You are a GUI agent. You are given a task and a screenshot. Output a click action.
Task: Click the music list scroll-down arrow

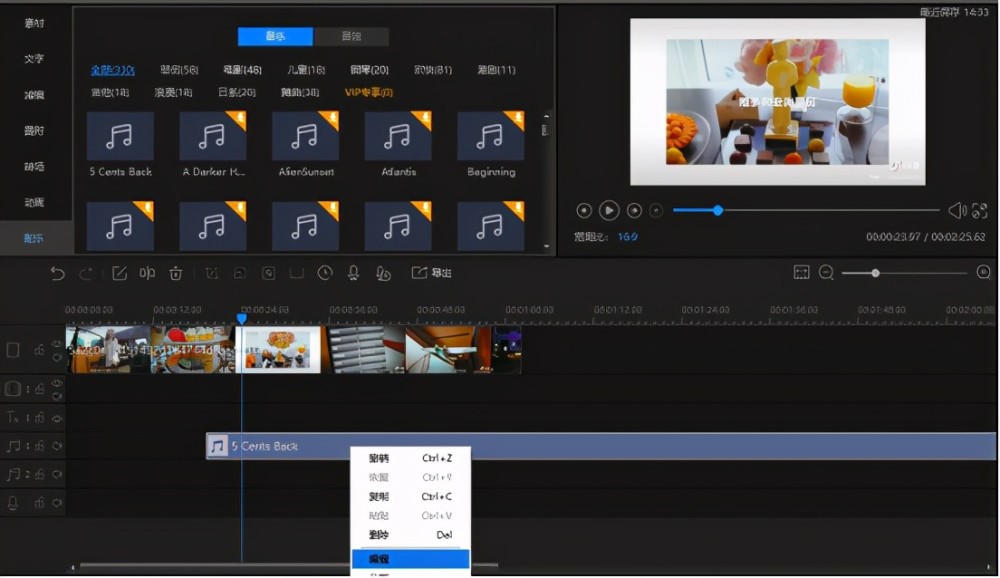(x=547, y=246)
